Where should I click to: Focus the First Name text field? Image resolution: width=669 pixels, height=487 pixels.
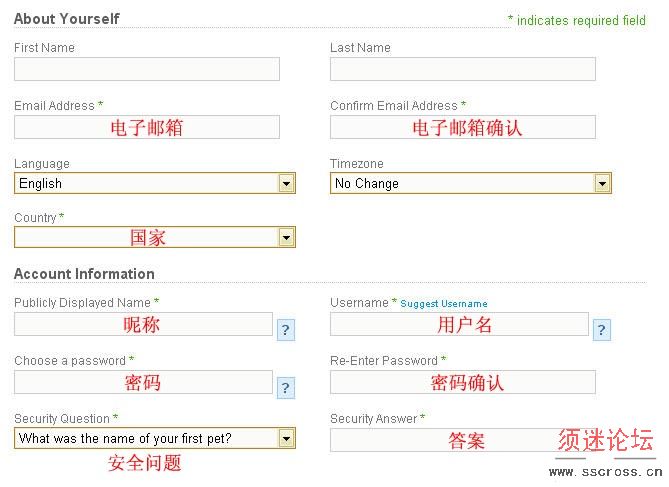147,69
